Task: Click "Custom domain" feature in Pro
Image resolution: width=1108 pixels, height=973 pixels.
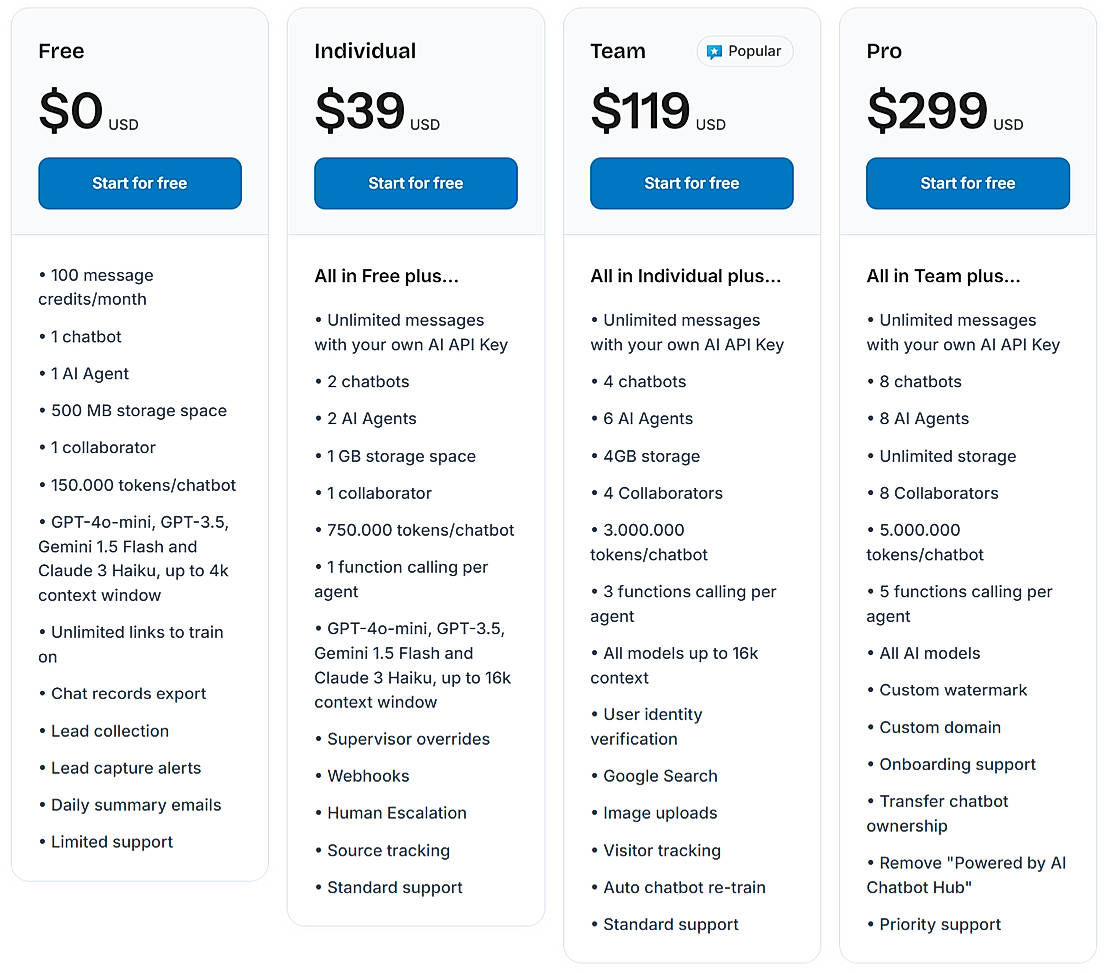Action: coord(940,727)
